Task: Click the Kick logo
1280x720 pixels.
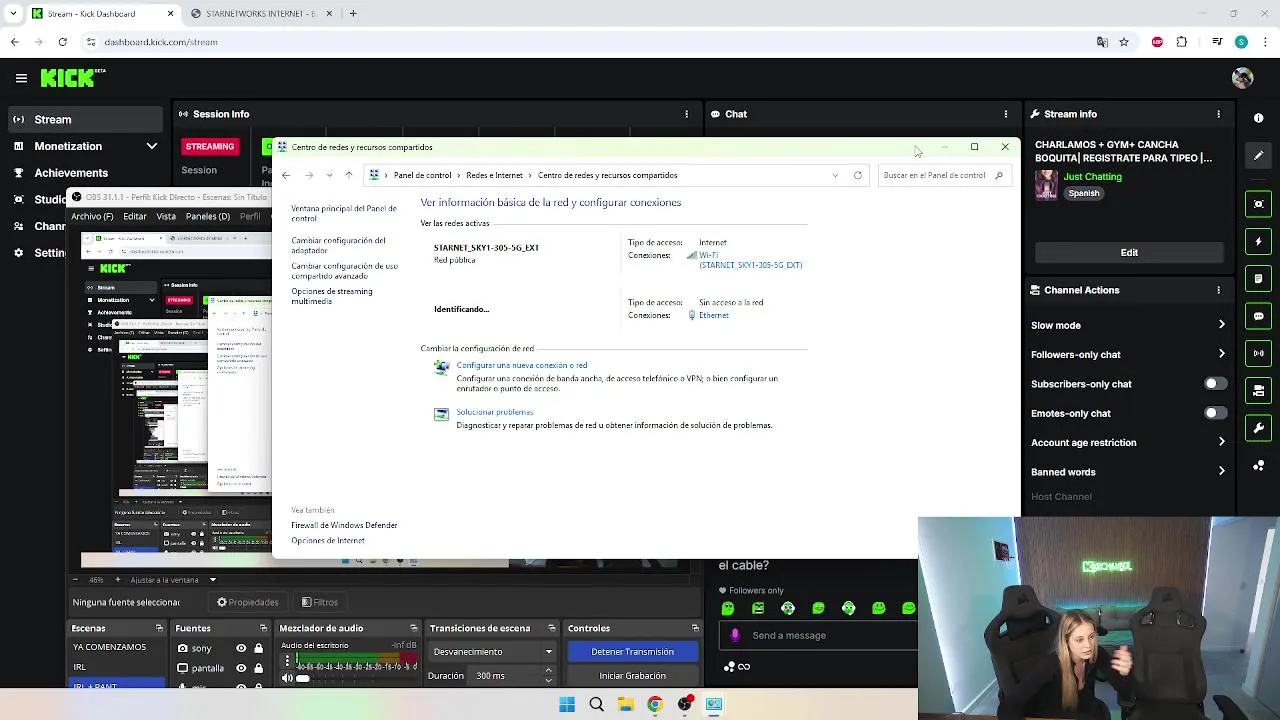Action: [73, 77]
